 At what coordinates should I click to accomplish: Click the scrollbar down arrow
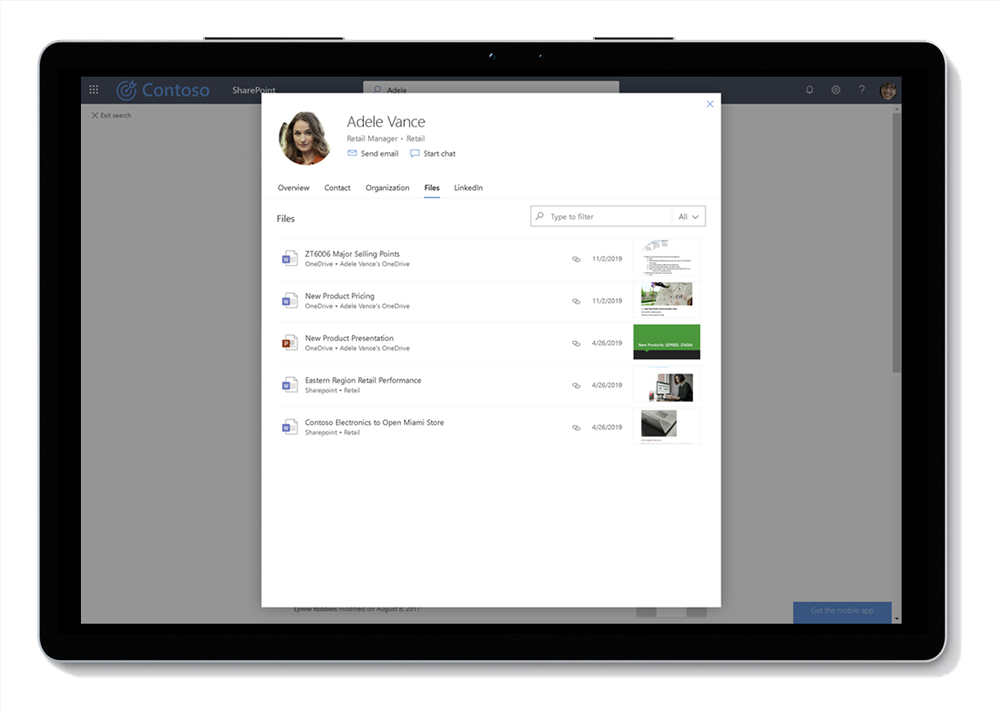(896, 618)
